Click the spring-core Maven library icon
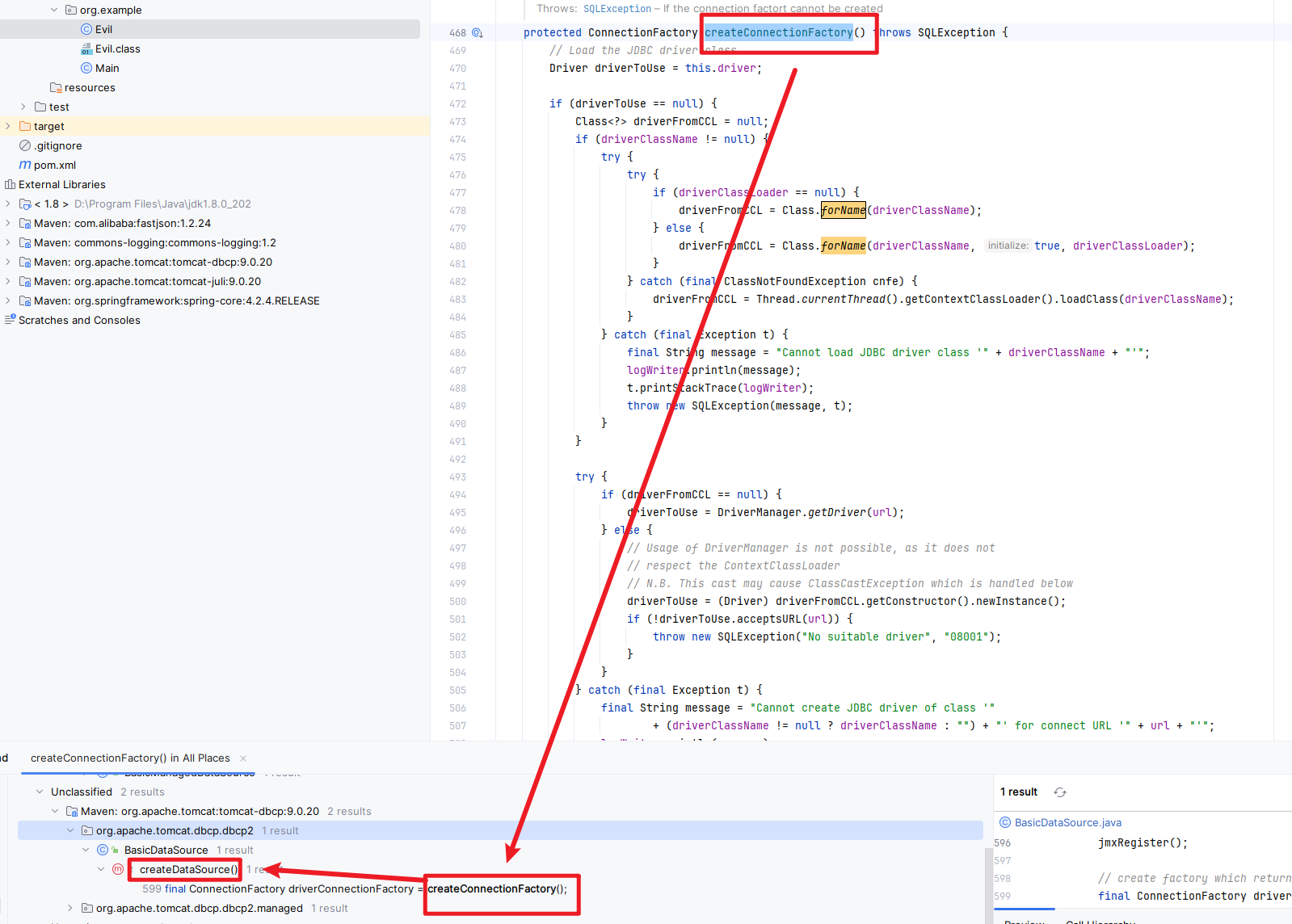 (25, 300)
